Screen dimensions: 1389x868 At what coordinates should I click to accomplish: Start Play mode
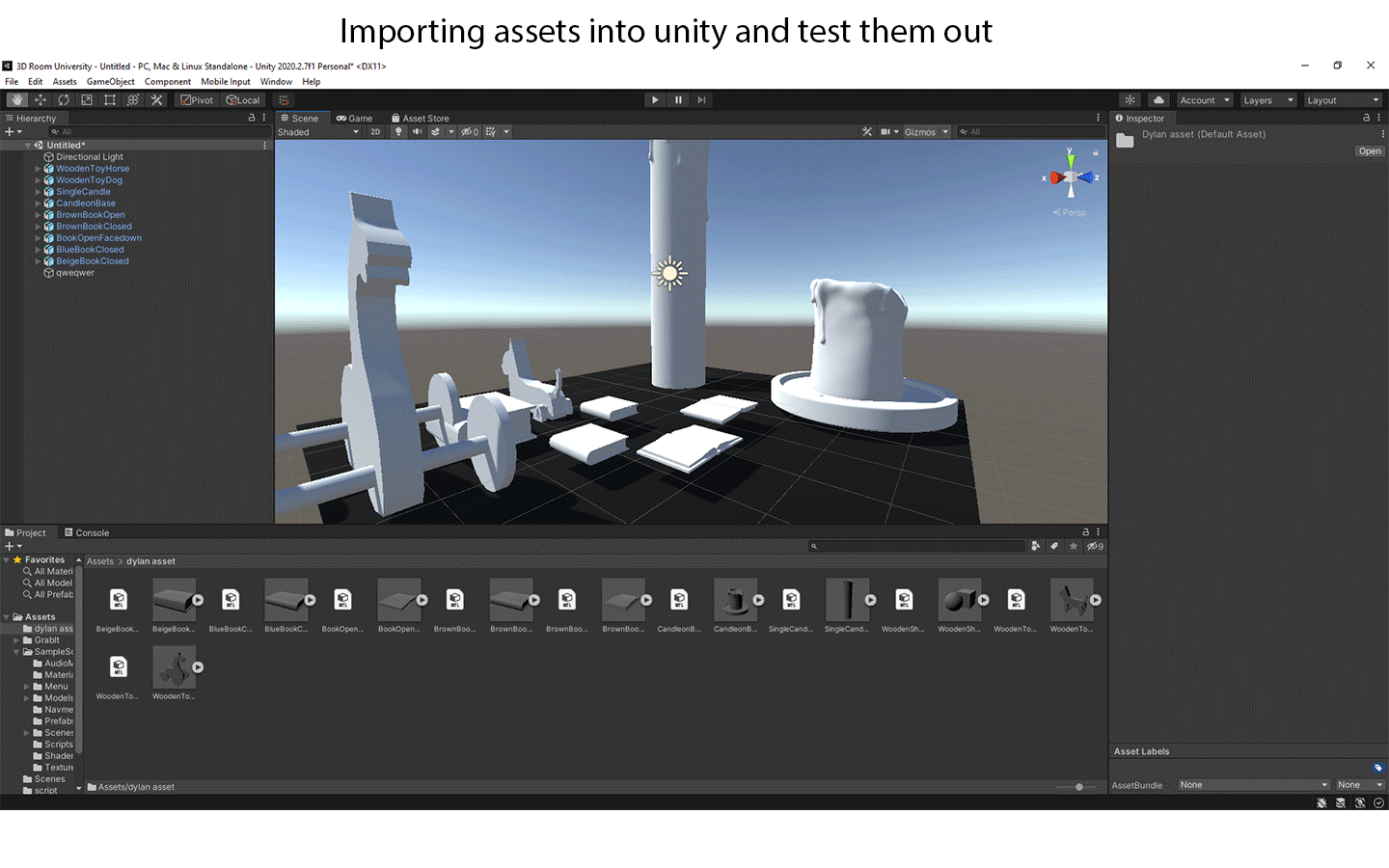[655, 100]
